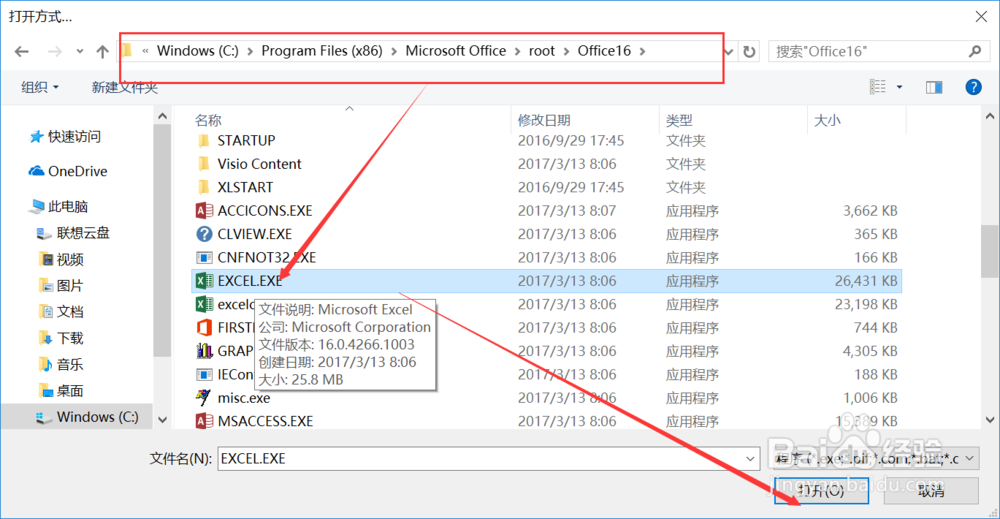Select the EXCEL.EXE Excel icon

(204, 281)
